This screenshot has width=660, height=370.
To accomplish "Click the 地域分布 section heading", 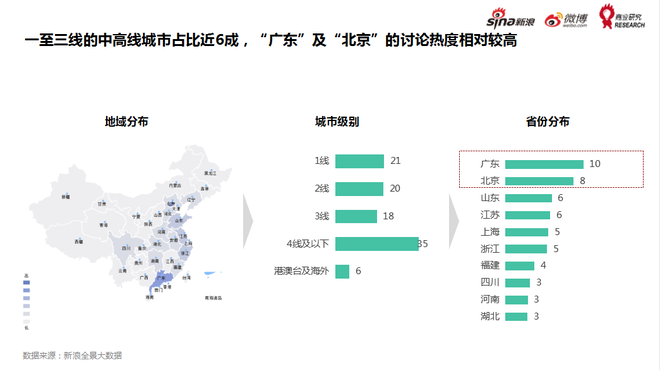I will 126,122.
